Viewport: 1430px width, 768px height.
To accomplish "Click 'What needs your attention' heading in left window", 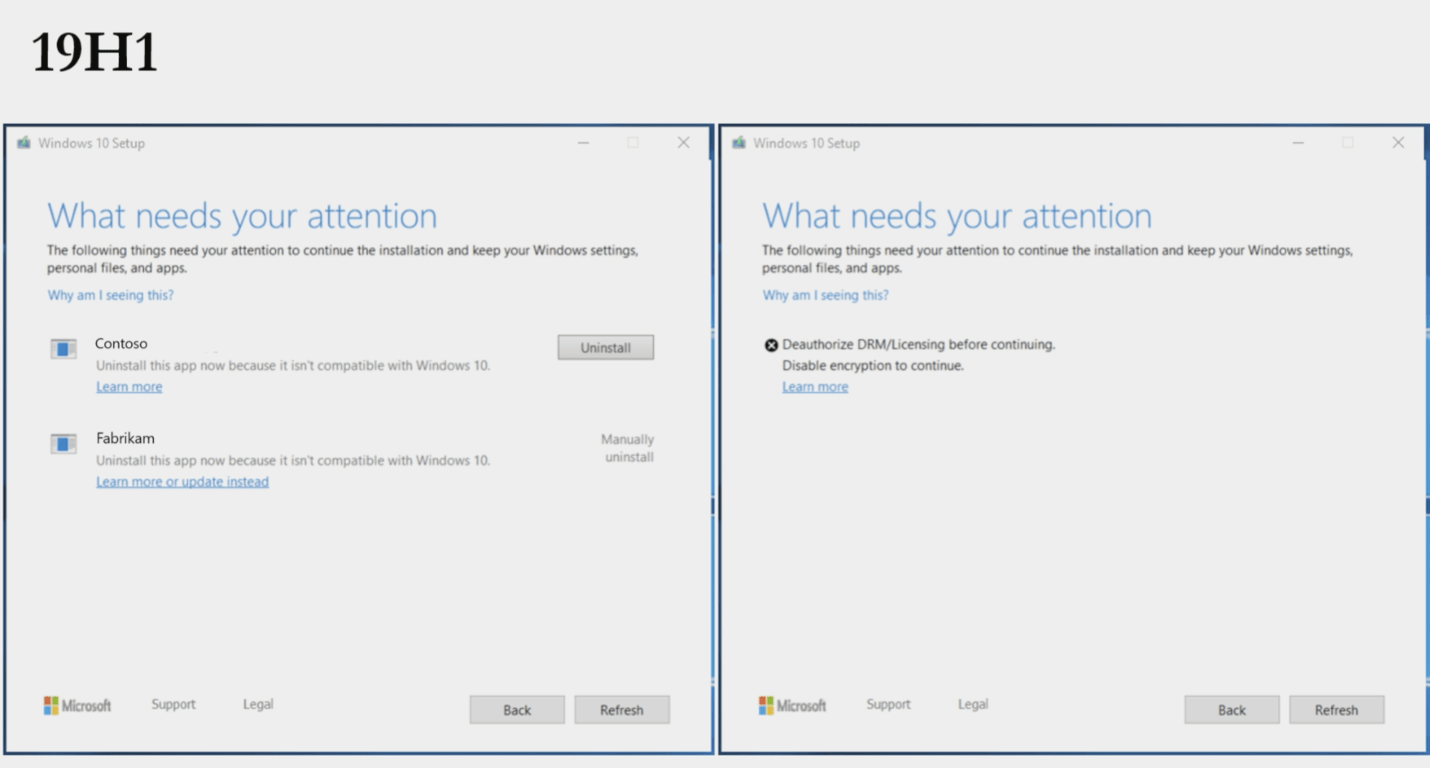I will click(242, 216).
